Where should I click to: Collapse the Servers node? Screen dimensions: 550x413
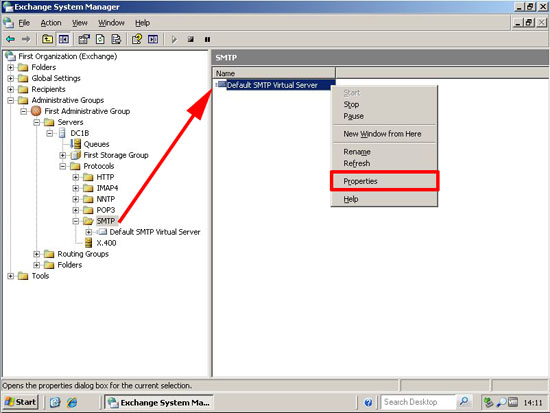tap(37, 122)
